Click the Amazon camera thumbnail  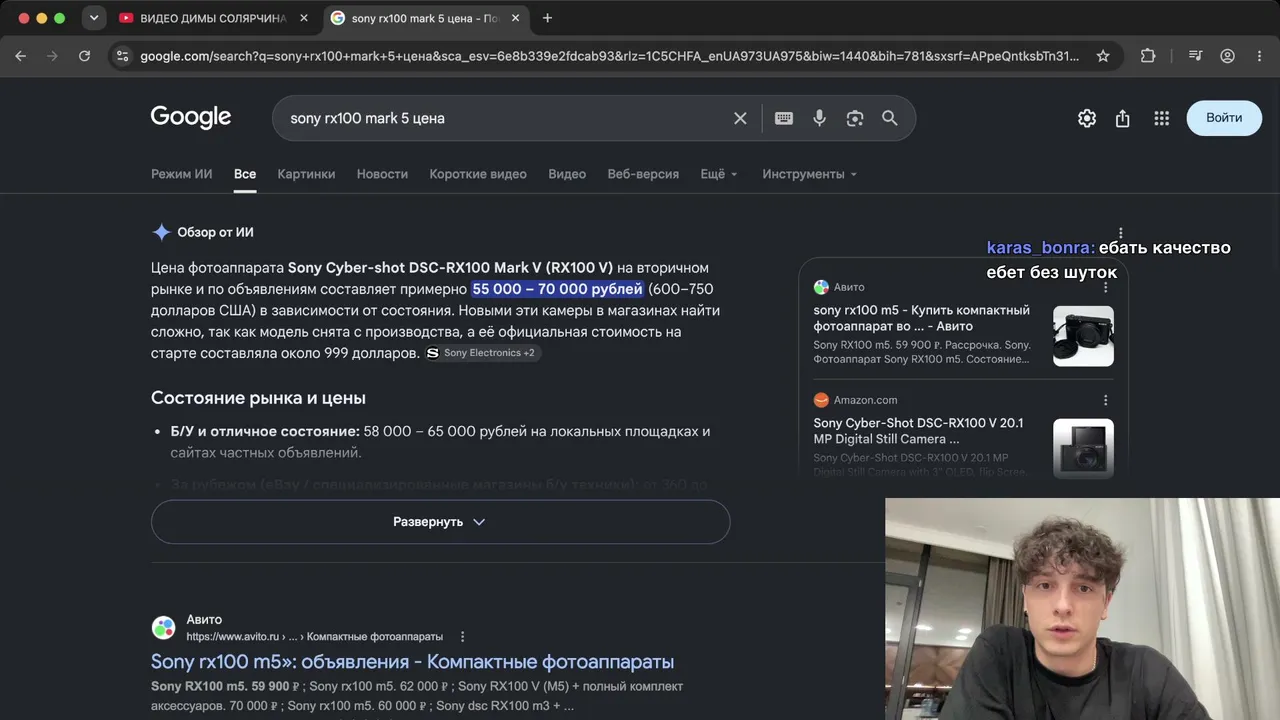click(1083, 448)
